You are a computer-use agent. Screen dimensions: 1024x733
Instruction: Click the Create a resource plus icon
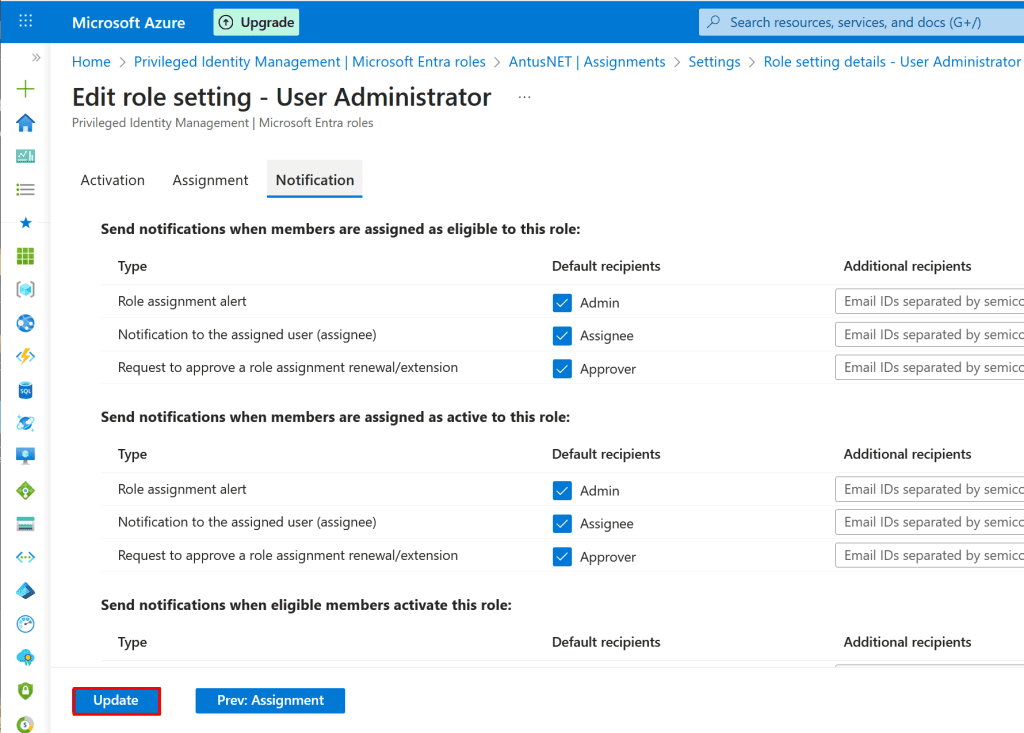[x=26, y=89]
